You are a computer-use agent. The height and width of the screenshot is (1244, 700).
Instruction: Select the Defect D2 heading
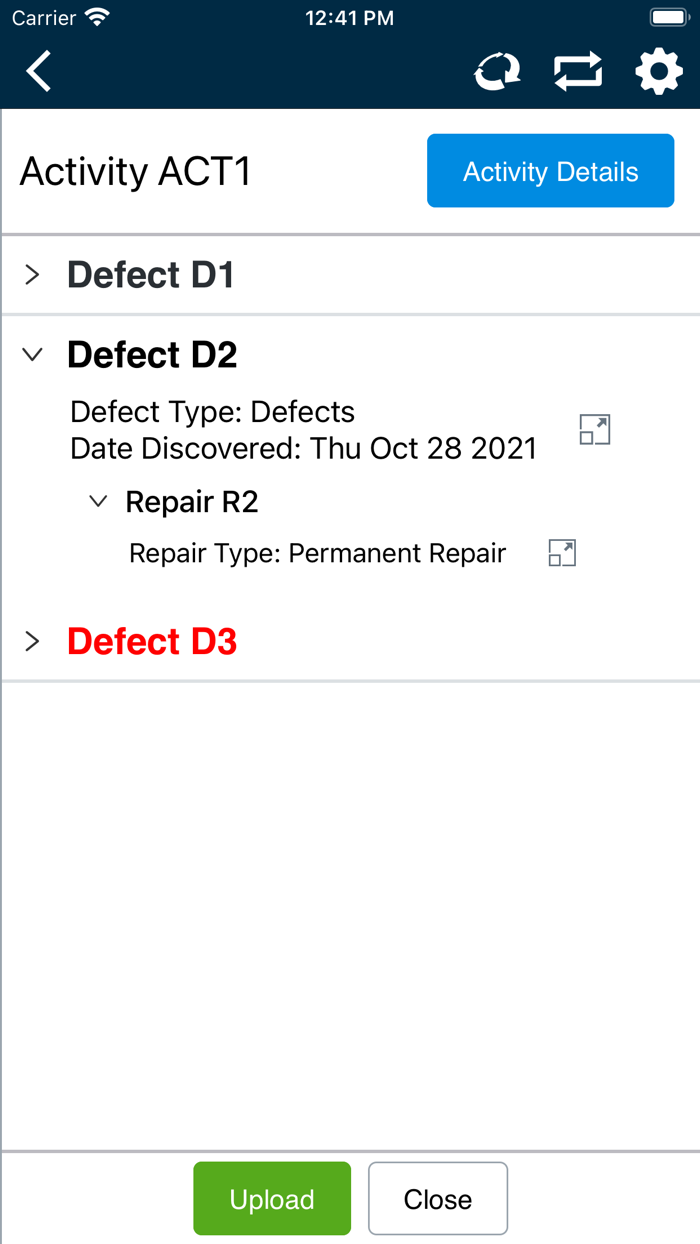(x=152, y=355)
